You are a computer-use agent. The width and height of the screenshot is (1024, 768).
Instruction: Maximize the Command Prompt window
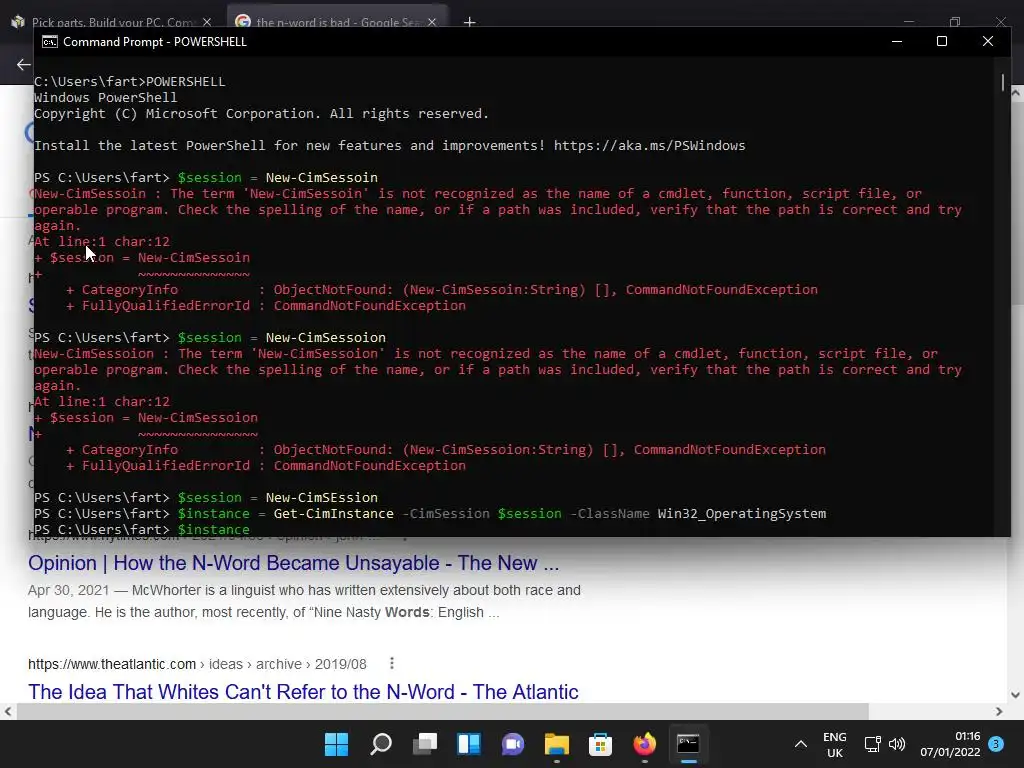tap(942, 41)
